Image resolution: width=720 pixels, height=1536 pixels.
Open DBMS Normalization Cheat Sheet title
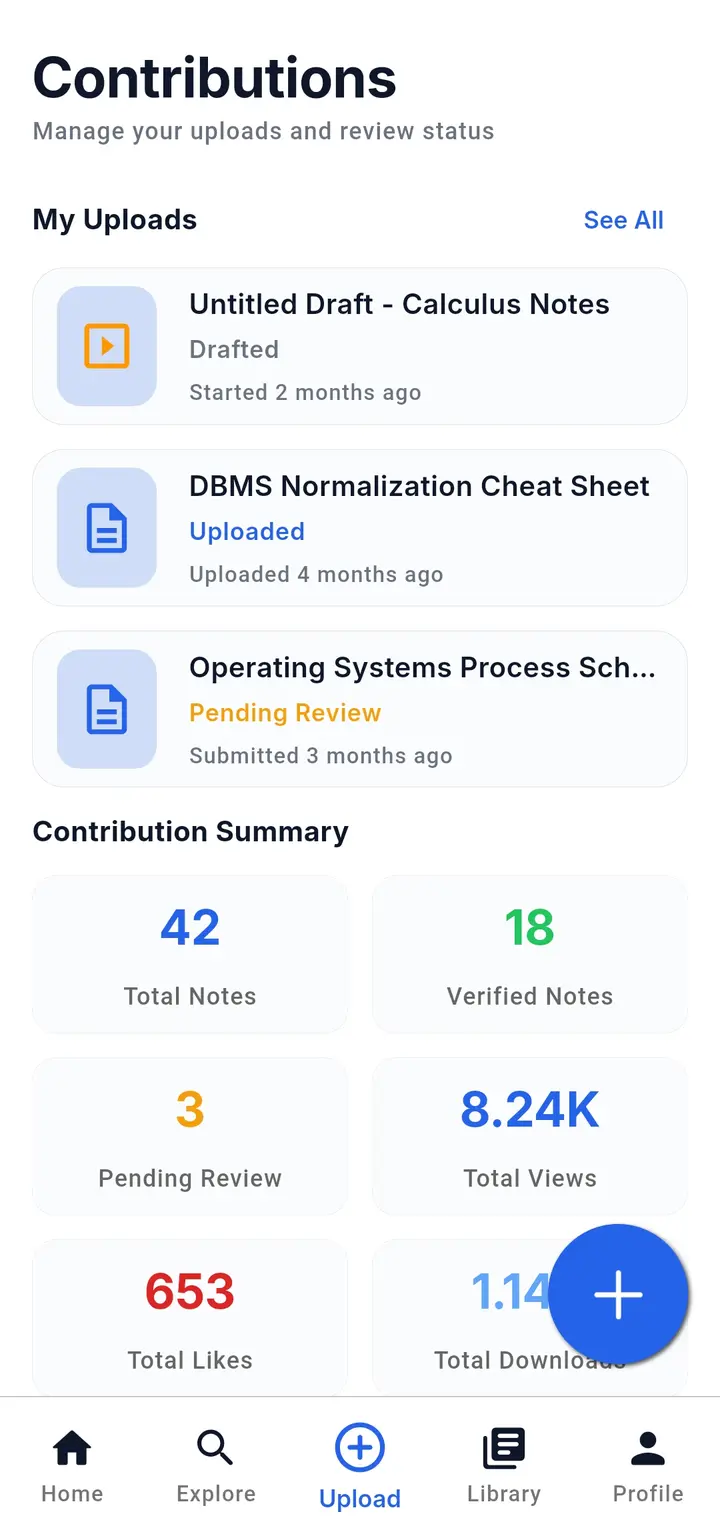(419, 486)
